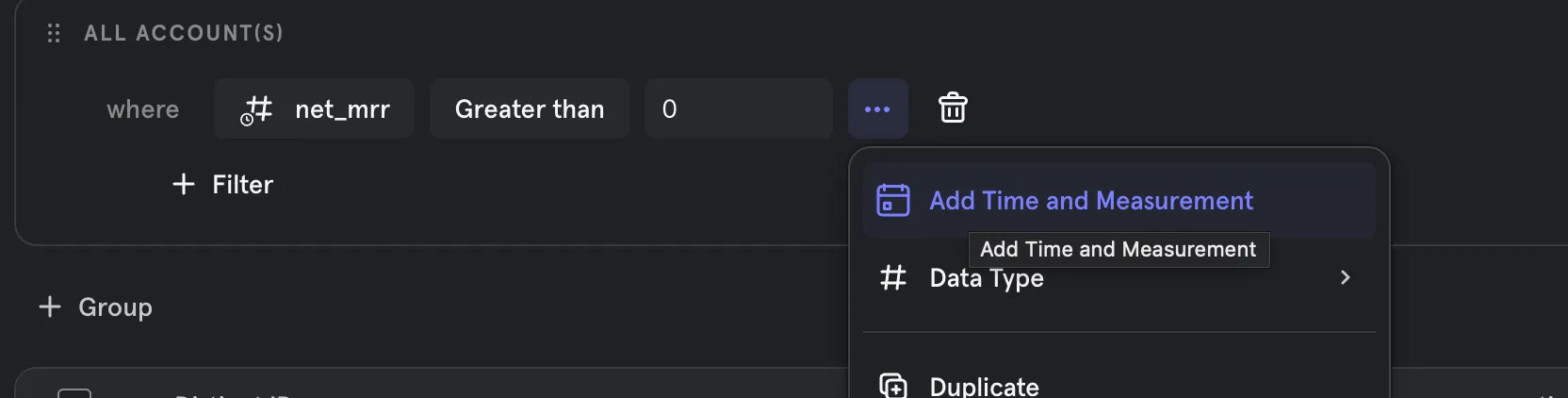Click the ALL ACCOUNT(S) section header
The image size is (1568, 398).
coord(184,33)
